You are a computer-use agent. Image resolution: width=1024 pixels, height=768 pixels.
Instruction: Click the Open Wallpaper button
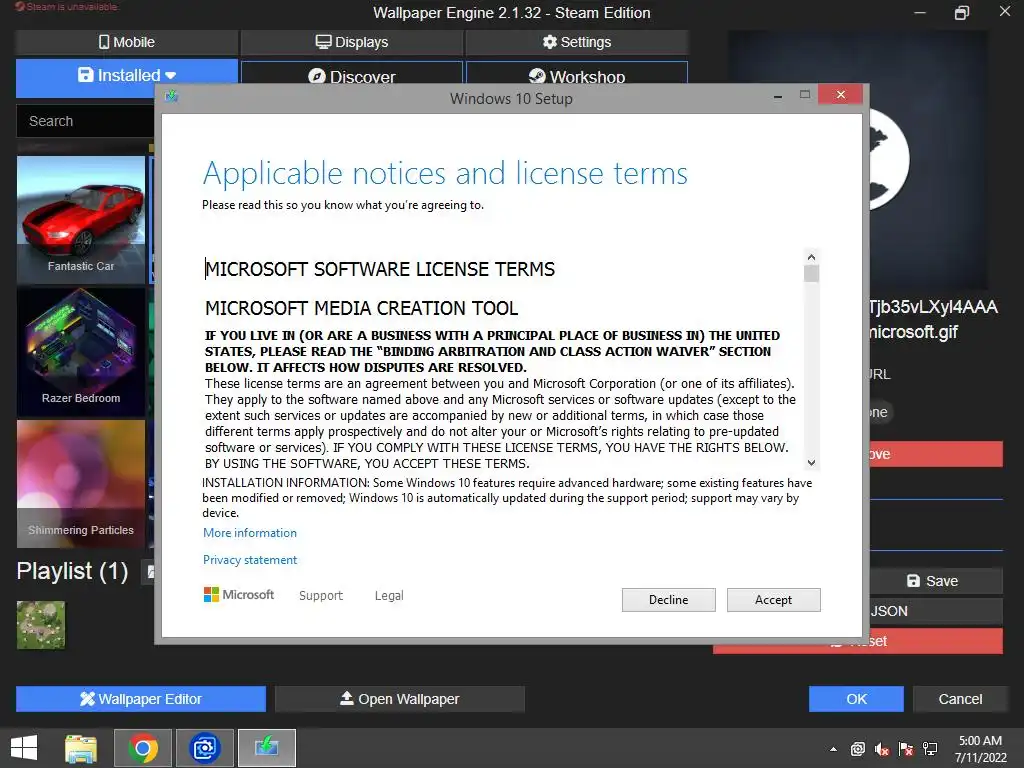tap(400, 699)
